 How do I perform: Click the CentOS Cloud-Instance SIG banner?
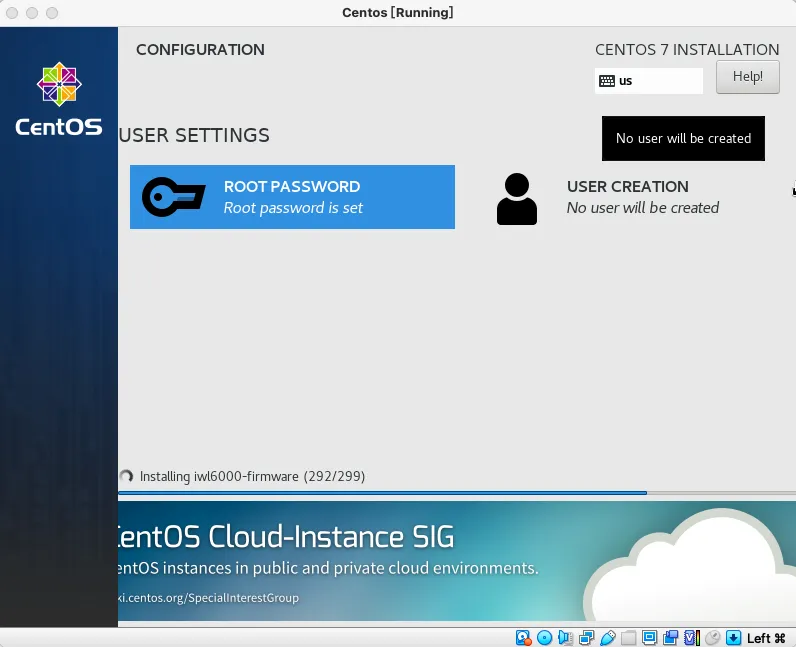tap(457, 561)
